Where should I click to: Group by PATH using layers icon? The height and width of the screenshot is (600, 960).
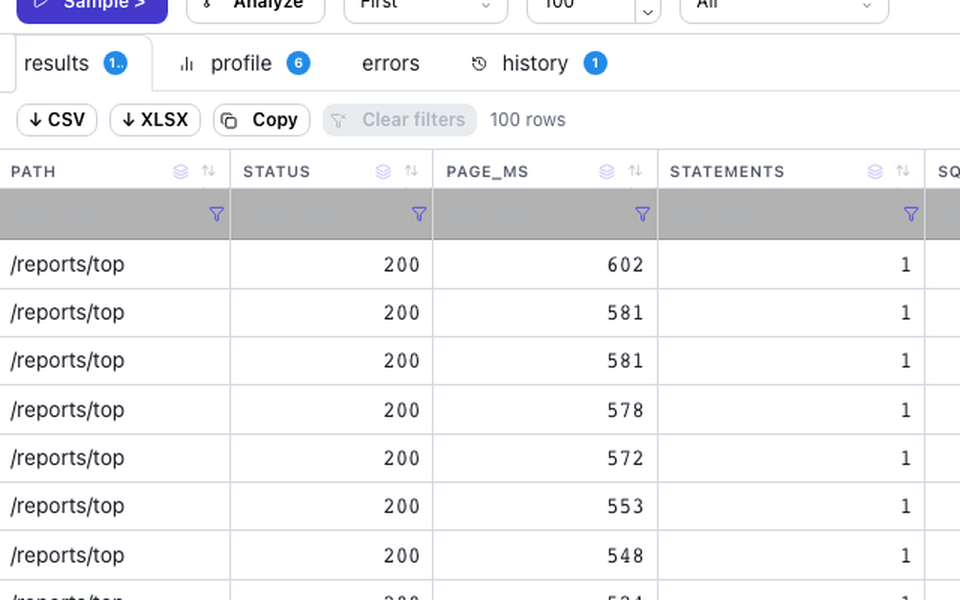[x=181, y=171]
